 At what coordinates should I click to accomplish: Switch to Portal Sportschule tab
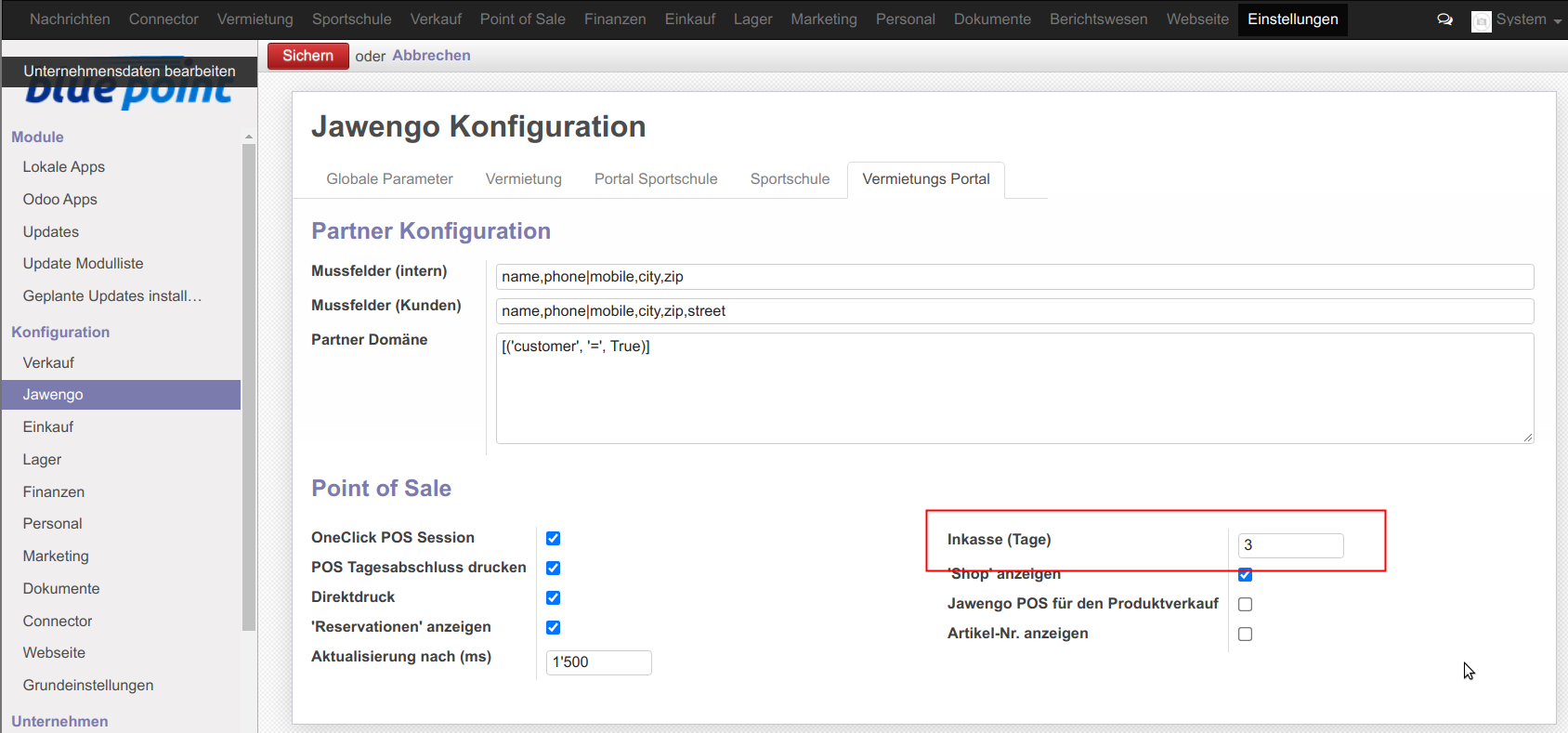656,179
